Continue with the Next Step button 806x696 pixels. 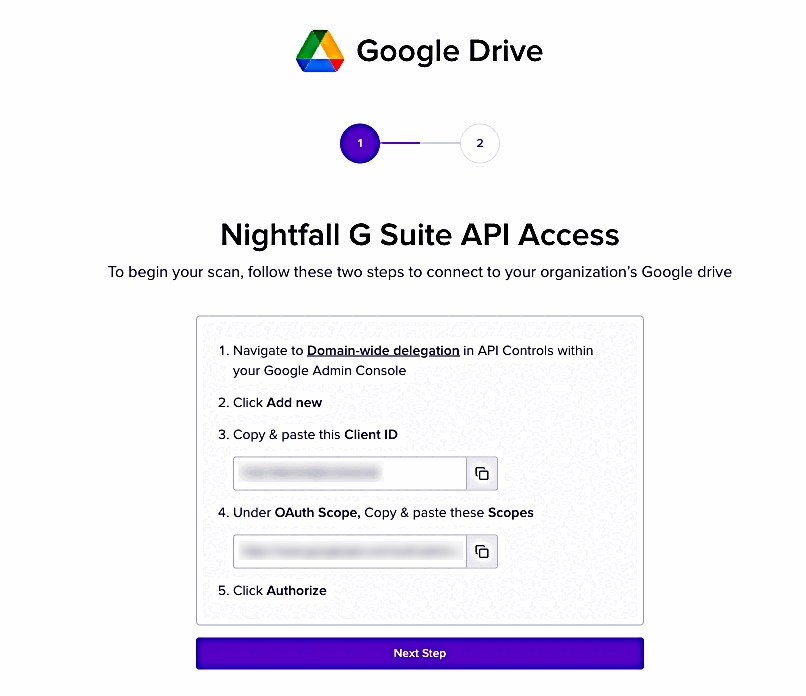419,653
